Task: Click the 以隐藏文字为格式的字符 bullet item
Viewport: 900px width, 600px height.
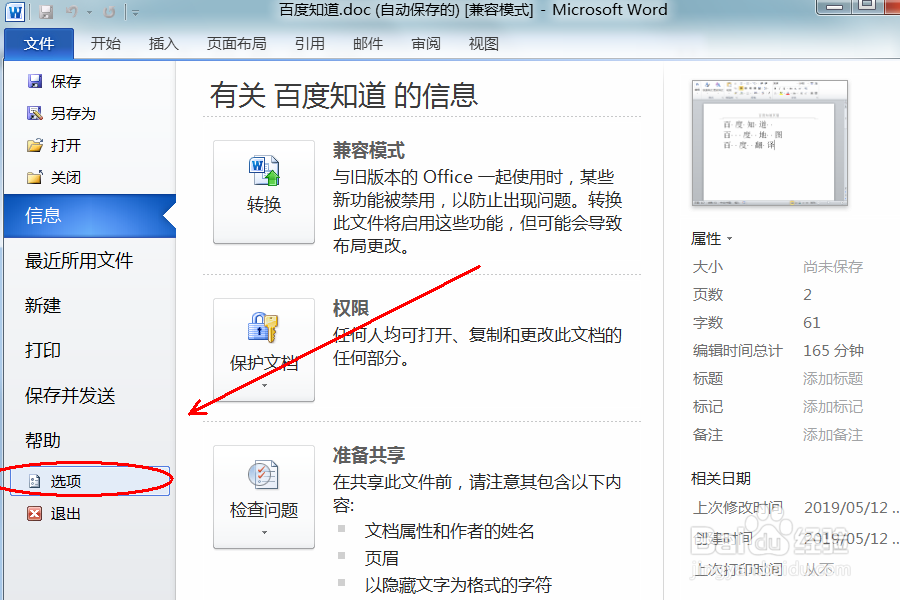Action: (x=458, y=585)
